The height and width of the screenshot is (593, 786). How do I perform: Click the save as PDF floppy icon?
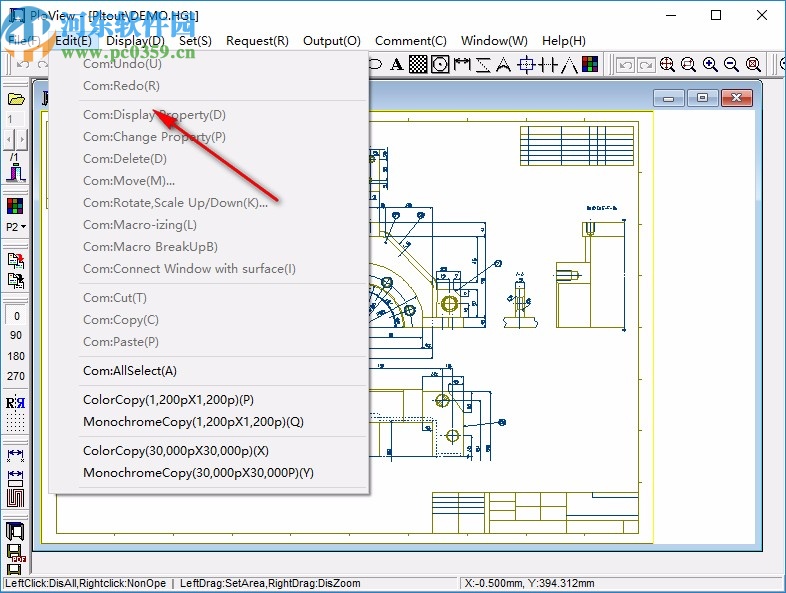click(x=16, y=553)
